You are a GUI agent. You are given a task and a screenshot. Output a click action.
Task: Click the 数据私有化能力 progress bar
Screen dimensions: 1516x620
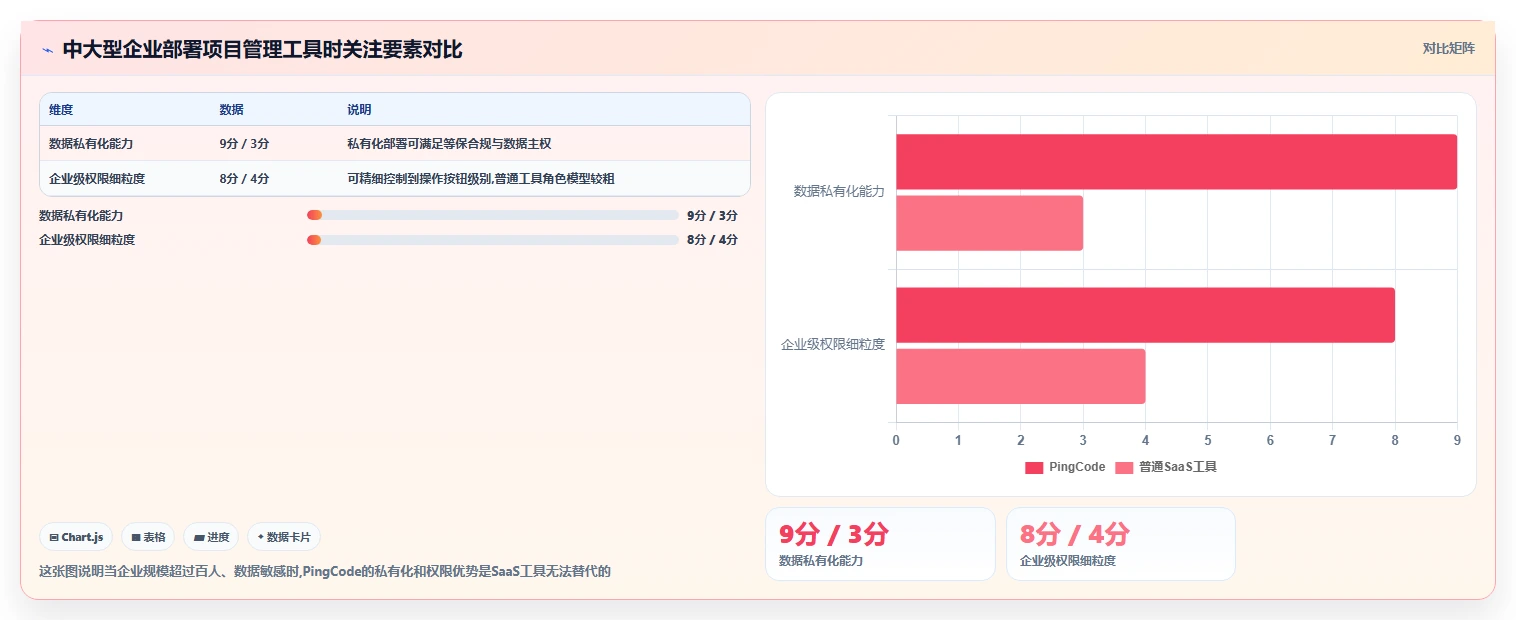coord(493,215)
